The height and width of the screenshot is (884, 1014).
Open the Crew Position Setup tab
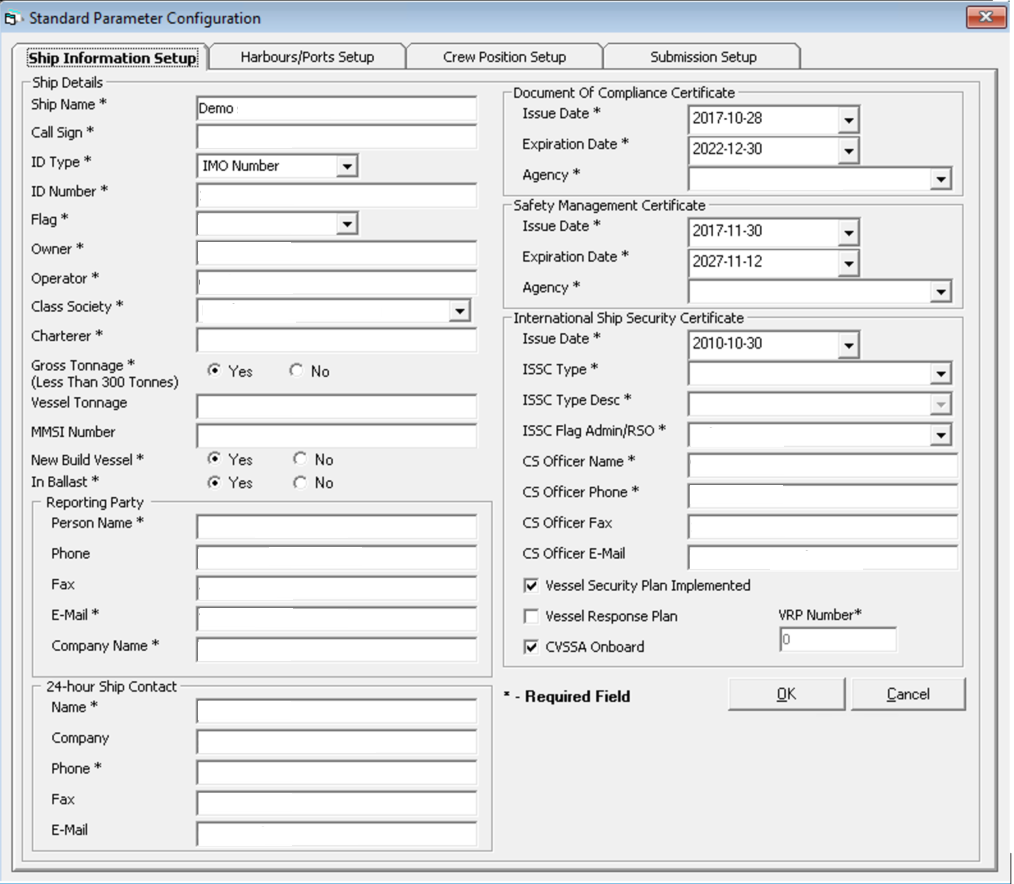(x=504, y=57)
